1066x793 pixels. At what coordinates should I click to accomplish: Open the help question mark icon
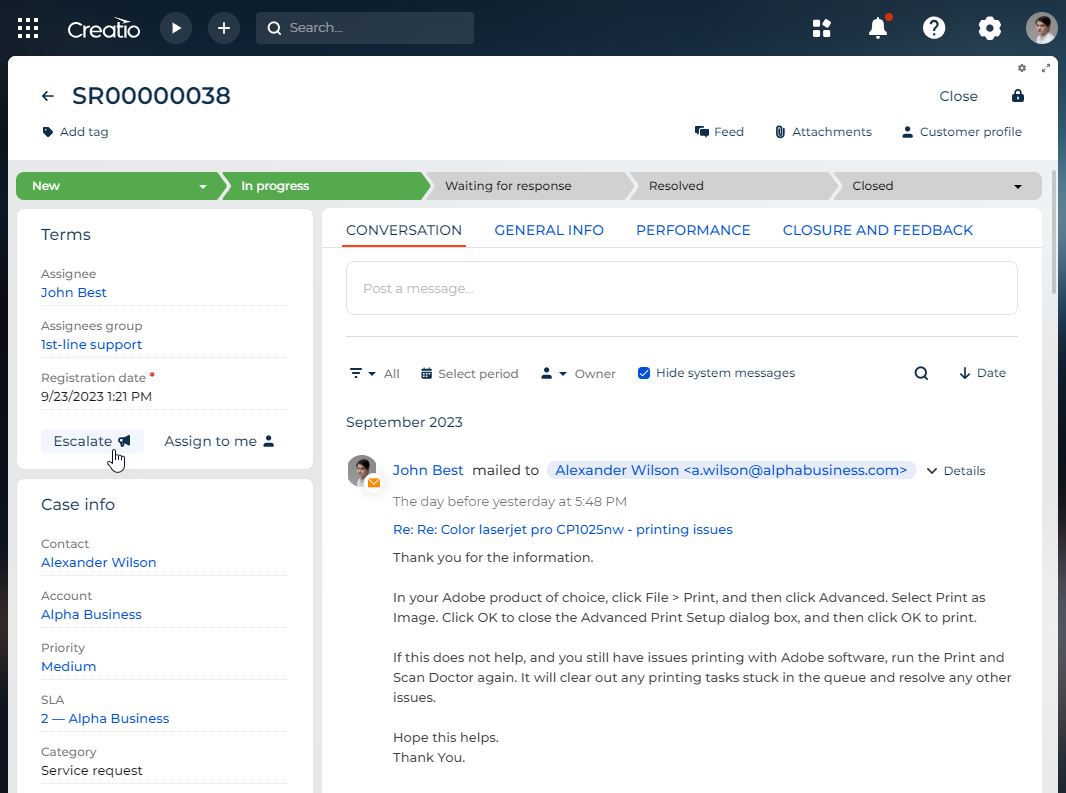coord(934,28)
